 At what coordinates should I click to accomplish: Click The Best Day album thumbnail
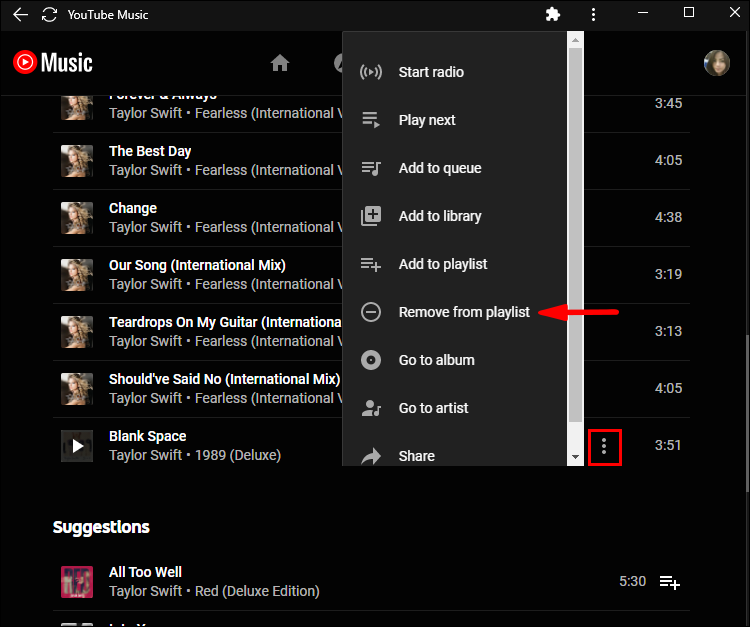(x=77, y=161)
